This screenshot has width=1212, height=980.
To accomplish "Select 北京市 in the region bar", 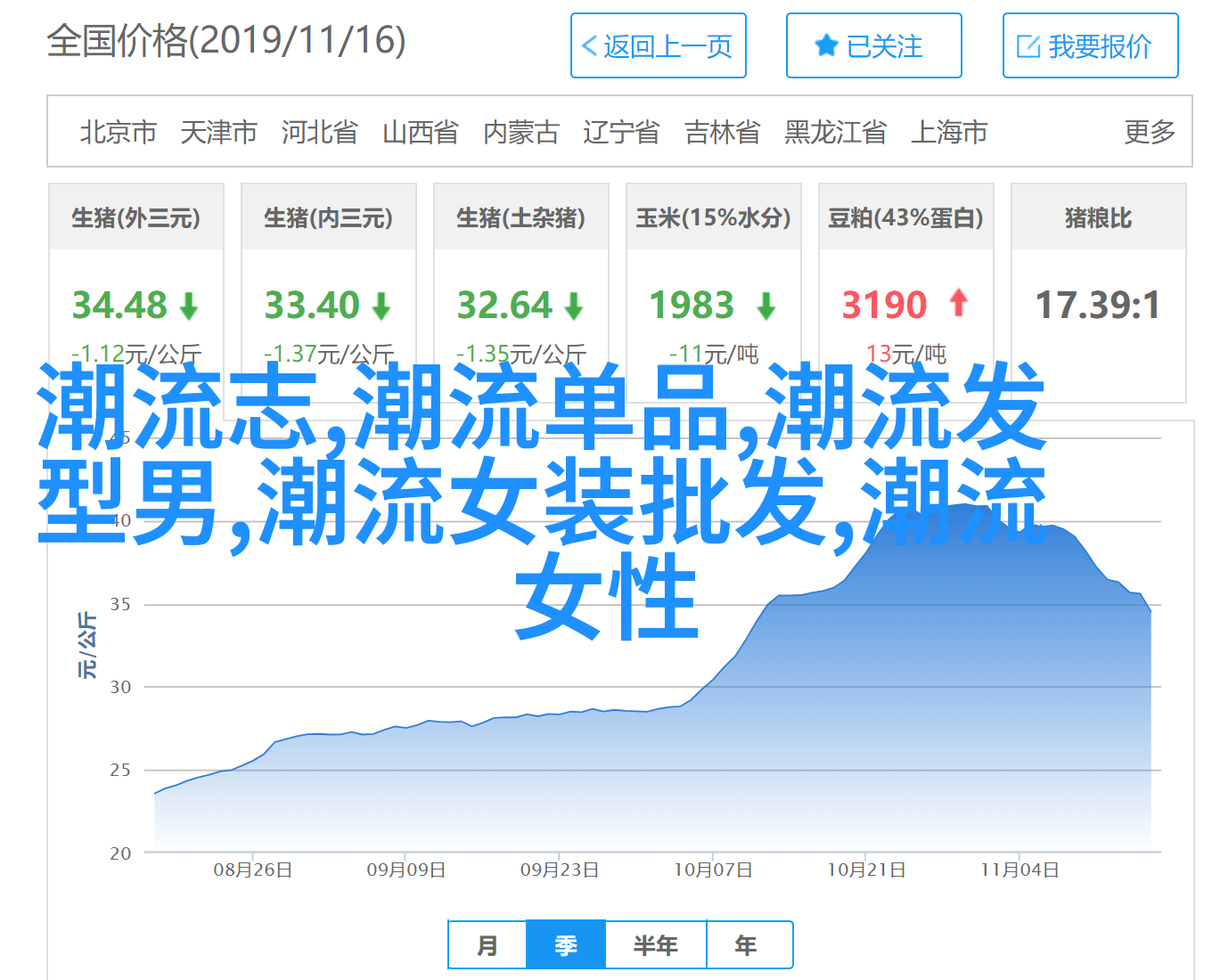I will point(118,132).
